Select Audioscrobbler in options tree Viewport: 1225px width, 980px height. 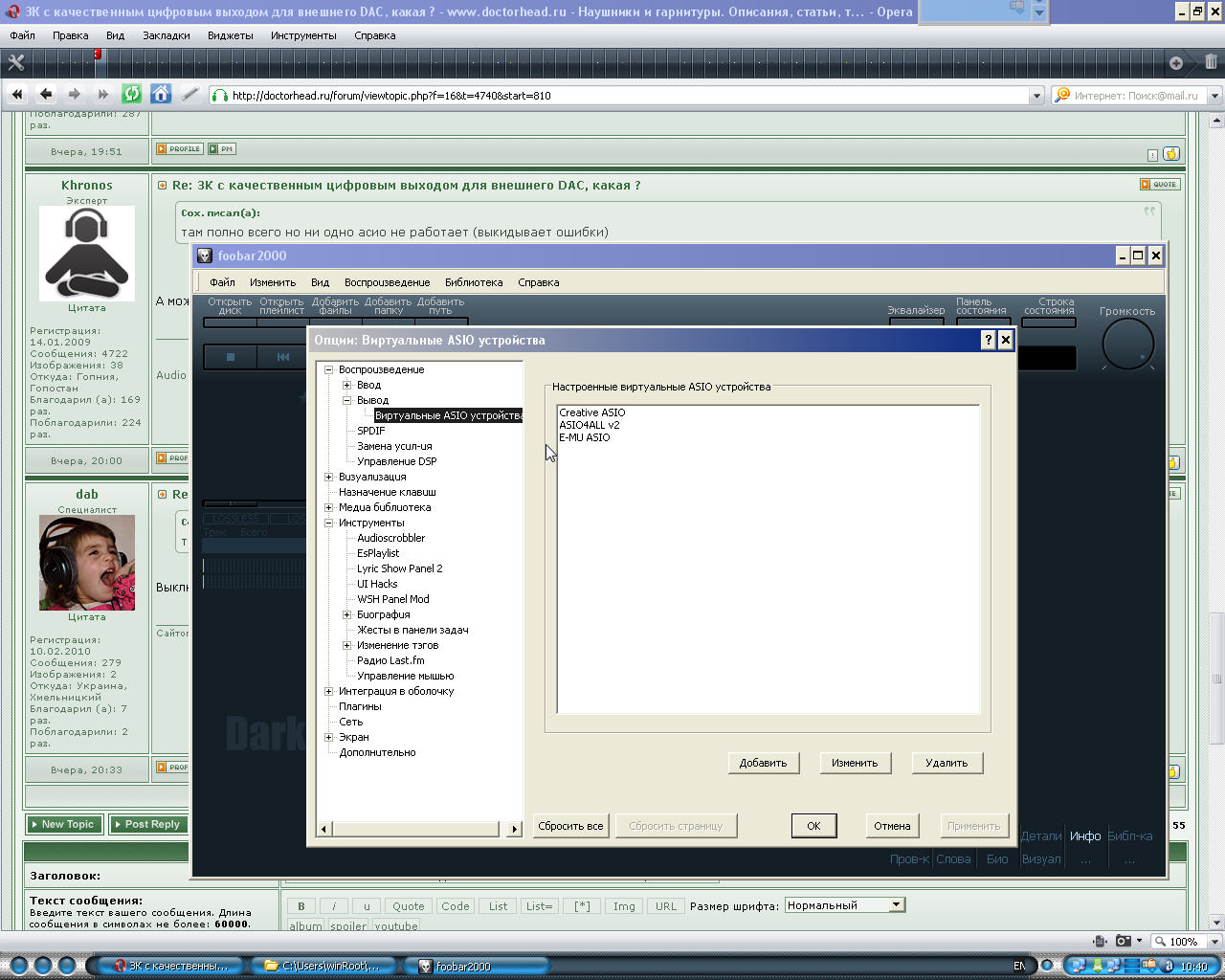tap(390, 538)
